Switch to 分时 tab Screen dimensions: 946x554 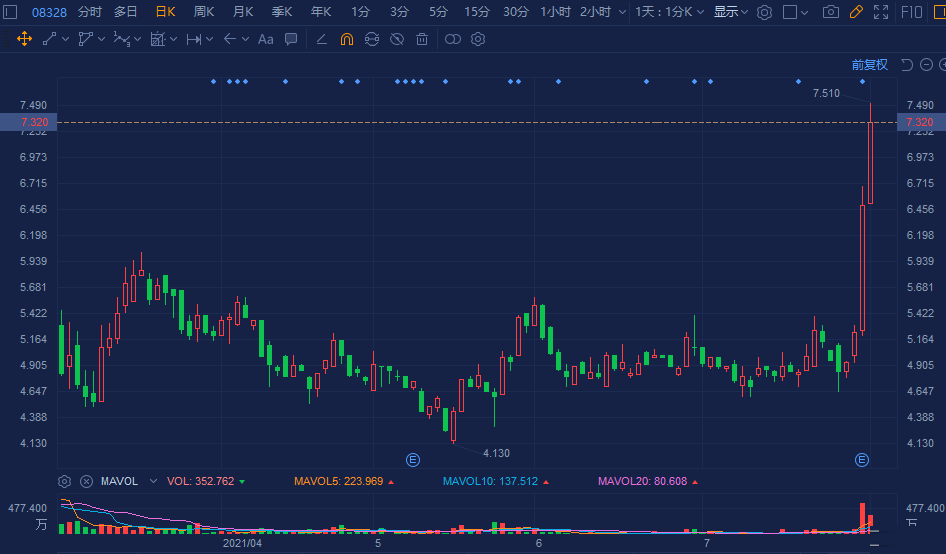[89, 12]
